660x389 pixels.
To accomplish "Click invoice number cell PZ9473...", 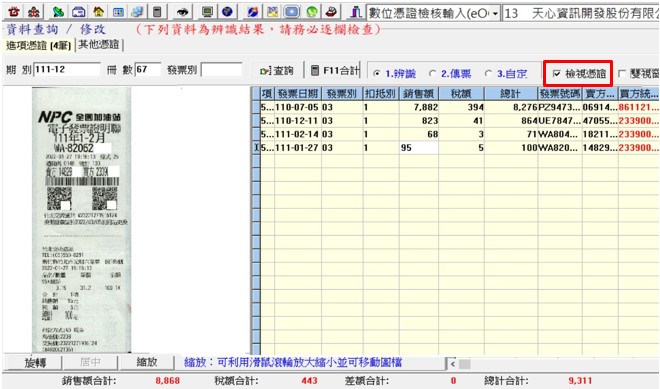I will [560, 107].
